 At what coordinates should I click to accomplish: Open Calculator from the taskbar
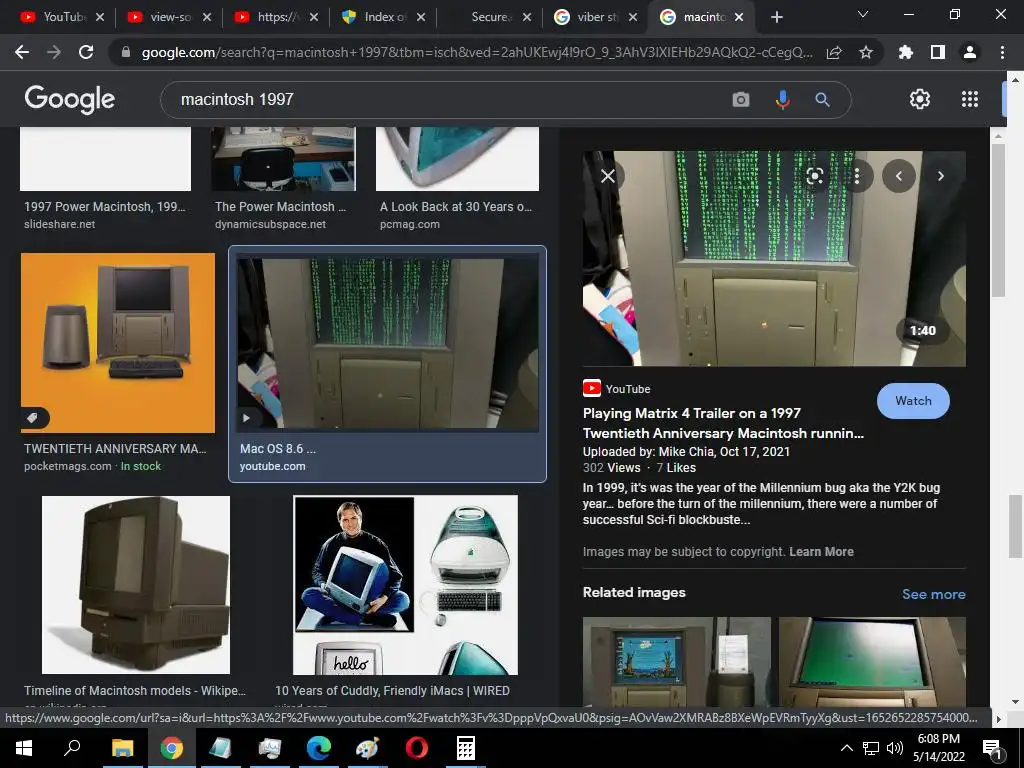click(x=466, y=748)
